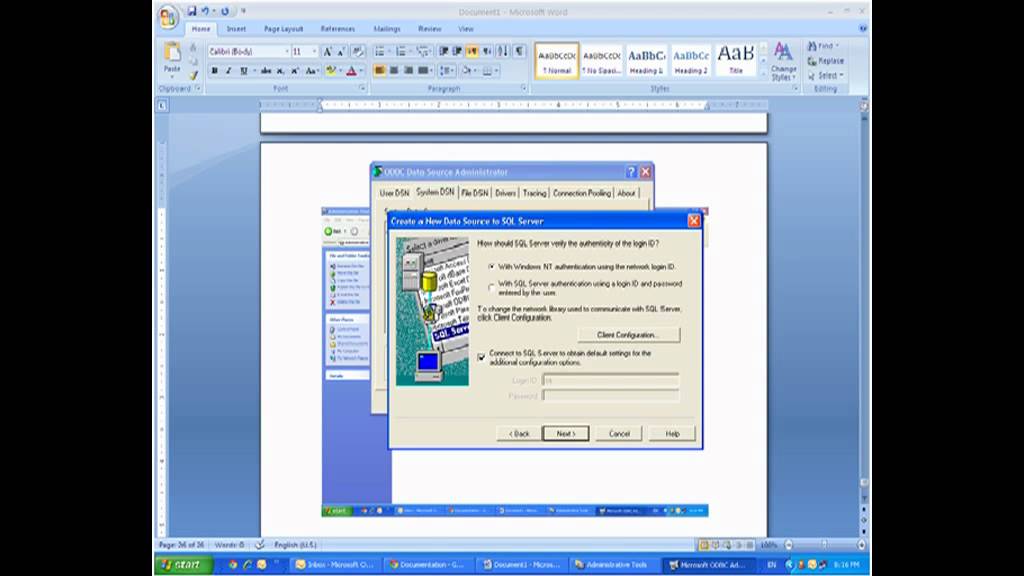1024x576 pixels.
Task: Click the Windows start button
Action: tap(184, 564)
